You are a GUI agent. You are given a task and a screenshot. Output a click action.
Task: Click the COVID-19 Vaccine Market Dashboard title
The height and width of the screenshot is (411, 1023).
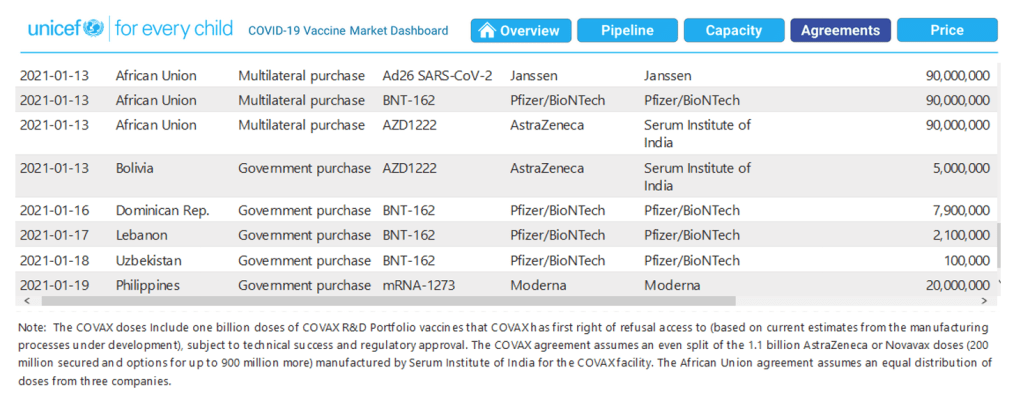pyautogui.click(x=348, y=31)
